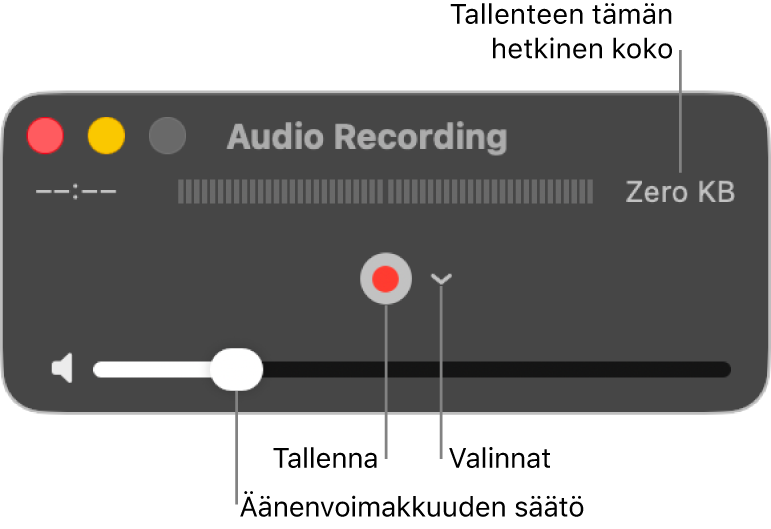Start recording with the red record button
771x529 pixels.
point(386,279)
